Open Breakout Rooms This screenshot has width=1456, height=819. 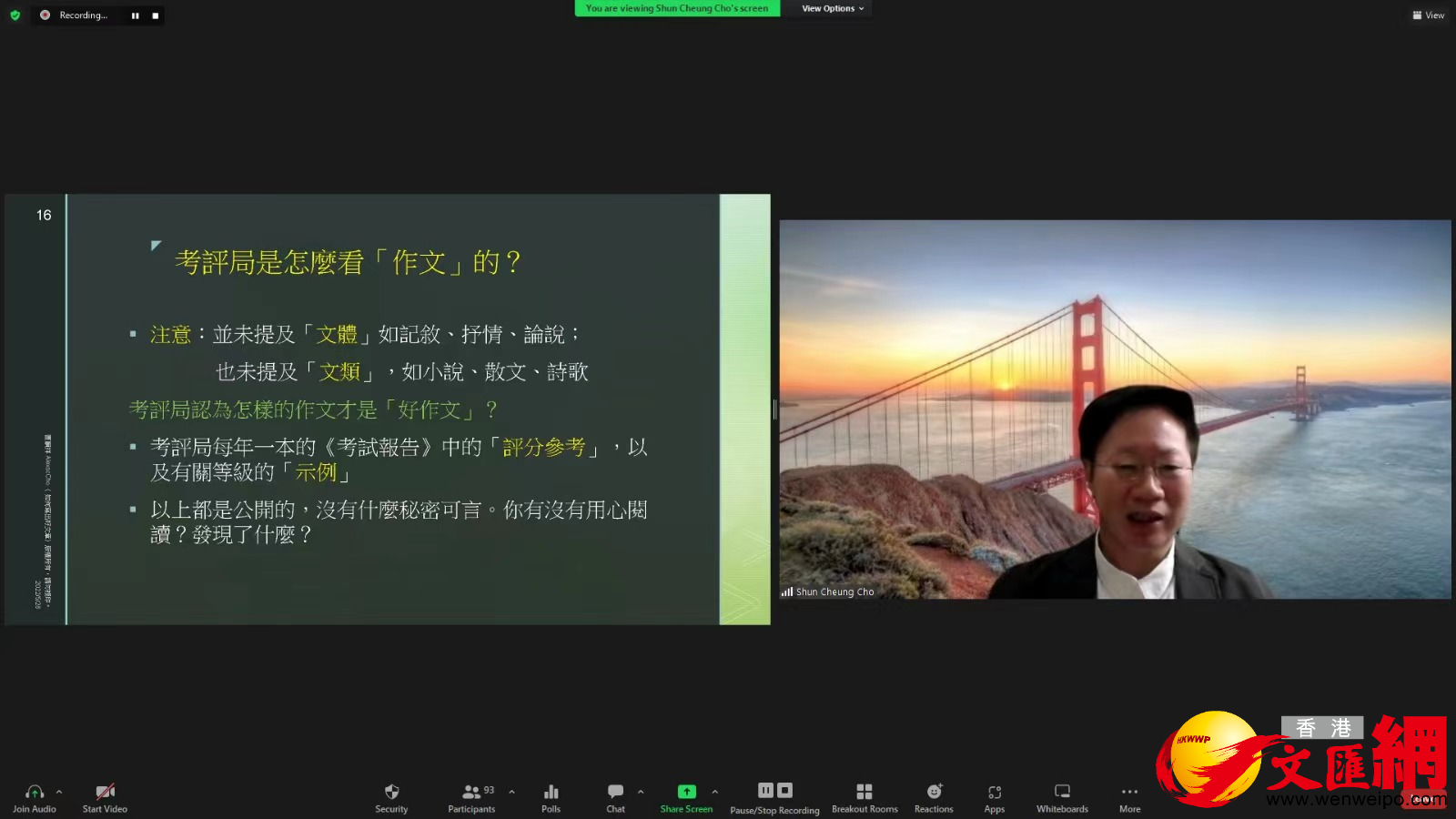864,796
